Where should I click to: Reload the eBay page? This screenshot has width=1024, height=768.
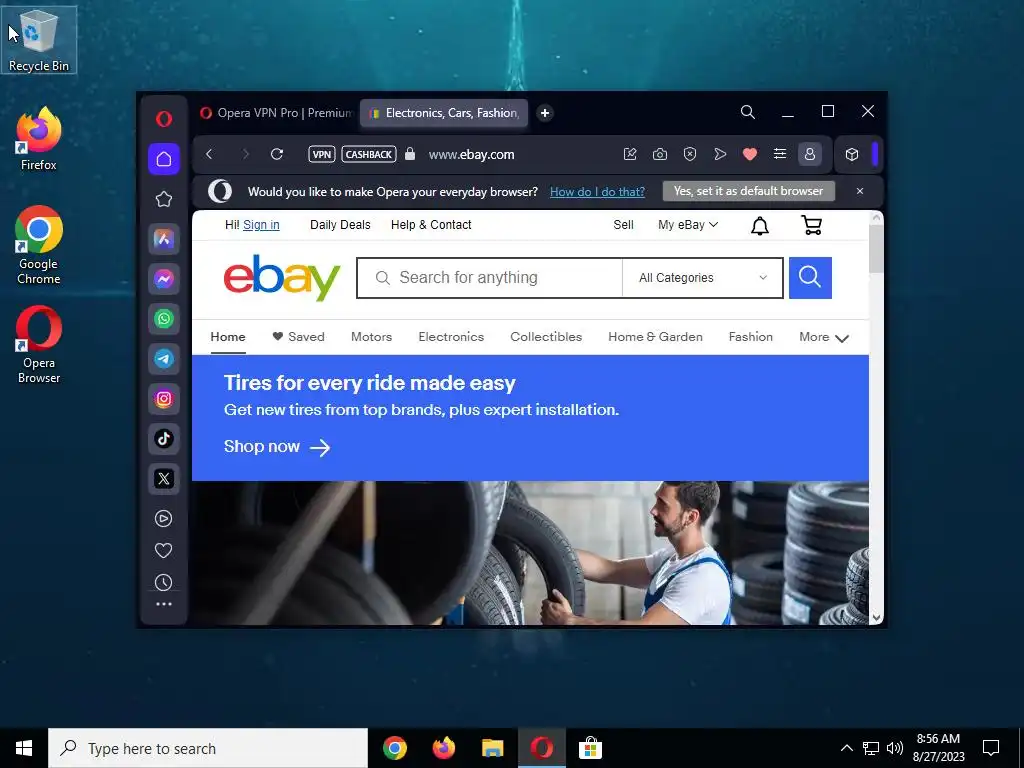(277, 154)
